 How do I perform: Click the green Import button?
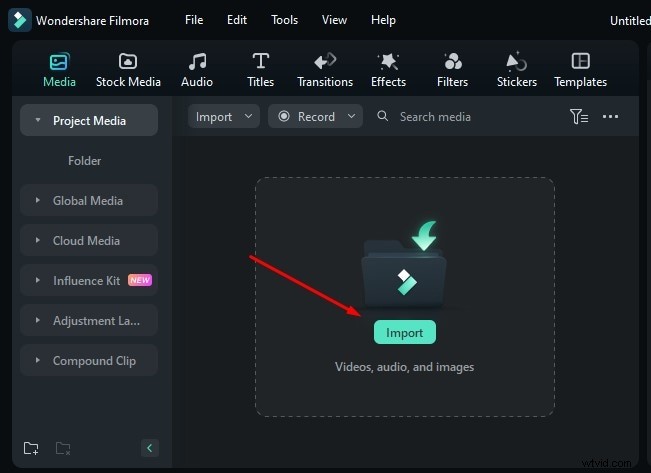coord(404,332)
